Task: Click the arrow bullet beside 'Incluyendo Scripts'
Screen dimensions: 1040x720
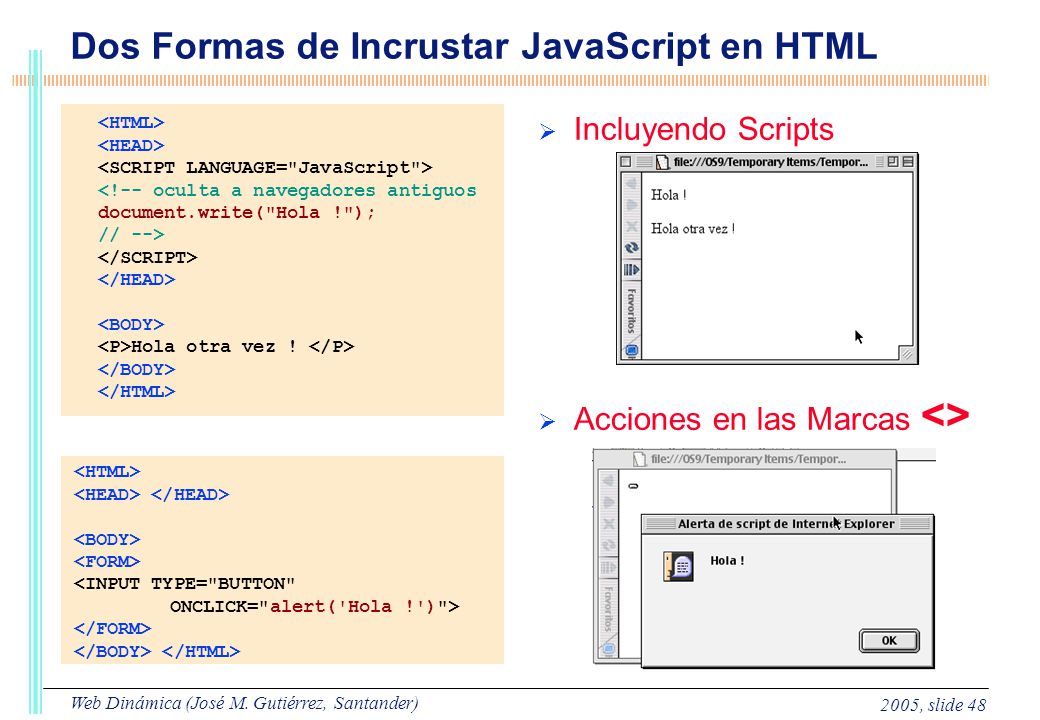Action: (547, 131)
